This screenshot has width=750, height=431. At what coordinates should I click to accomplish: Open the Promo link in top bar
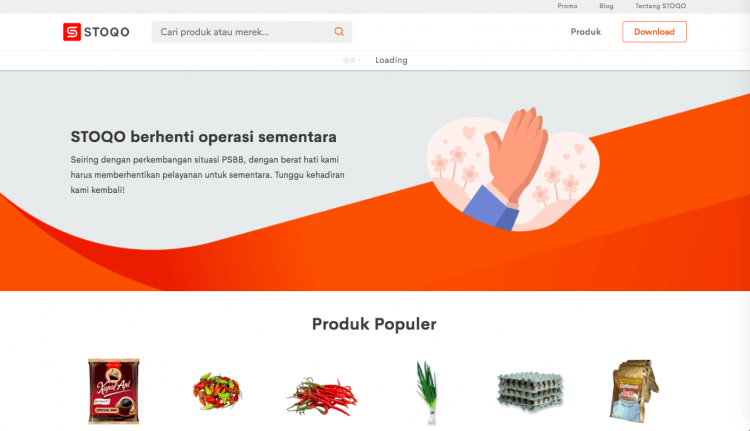567,6
